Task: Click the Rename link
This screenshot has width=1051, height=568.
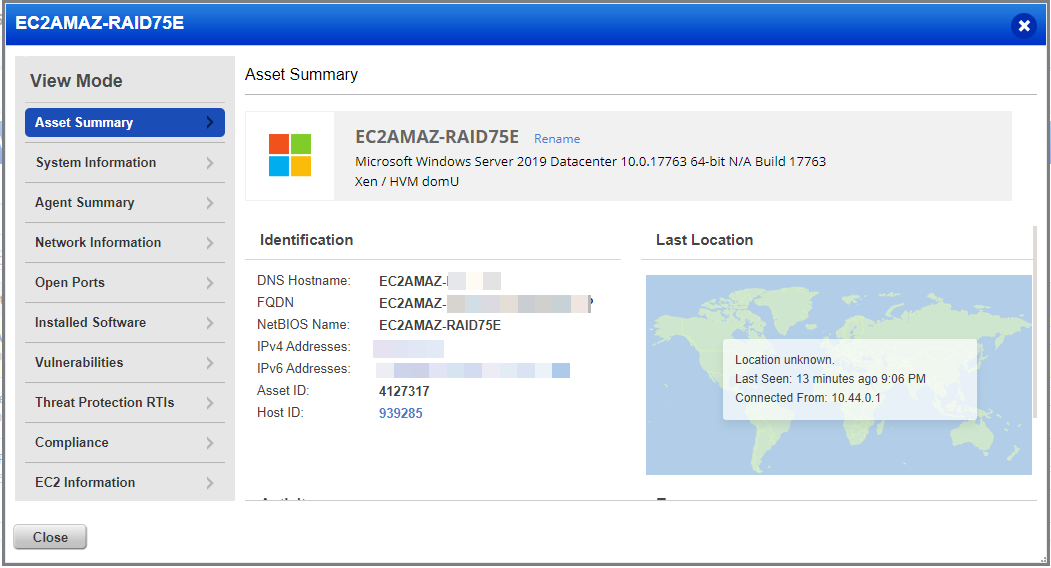Action: (x=557, y=139)
